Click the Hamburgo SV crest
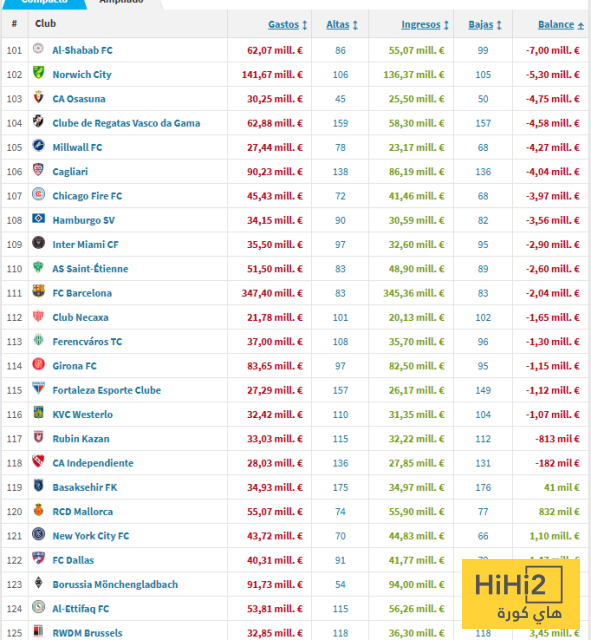Image resolution: width=591 pixels, height=640 pixels. [38, 219]
